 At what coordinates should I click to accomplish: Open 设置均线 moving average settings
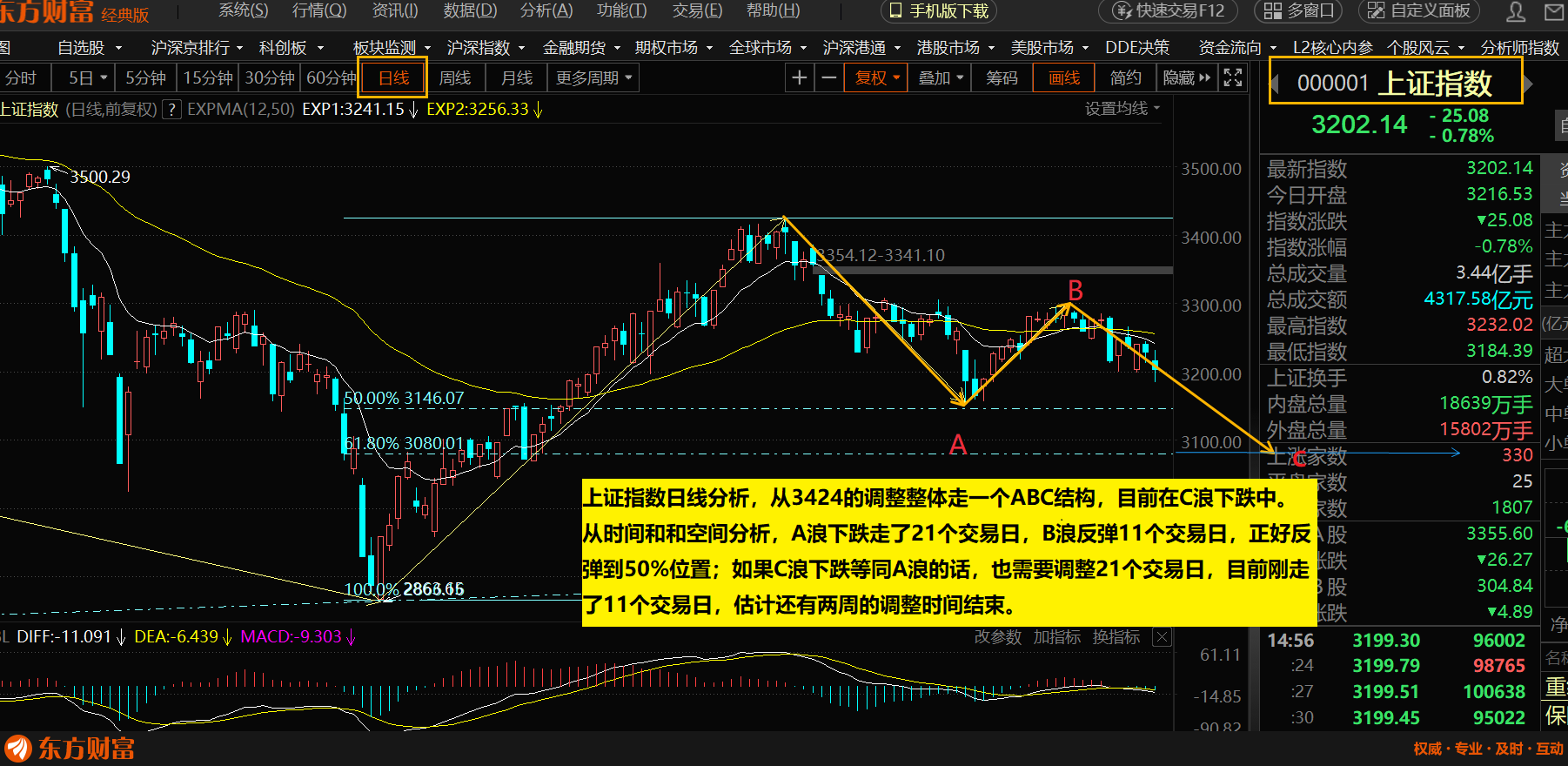[x=1122, y=109]
